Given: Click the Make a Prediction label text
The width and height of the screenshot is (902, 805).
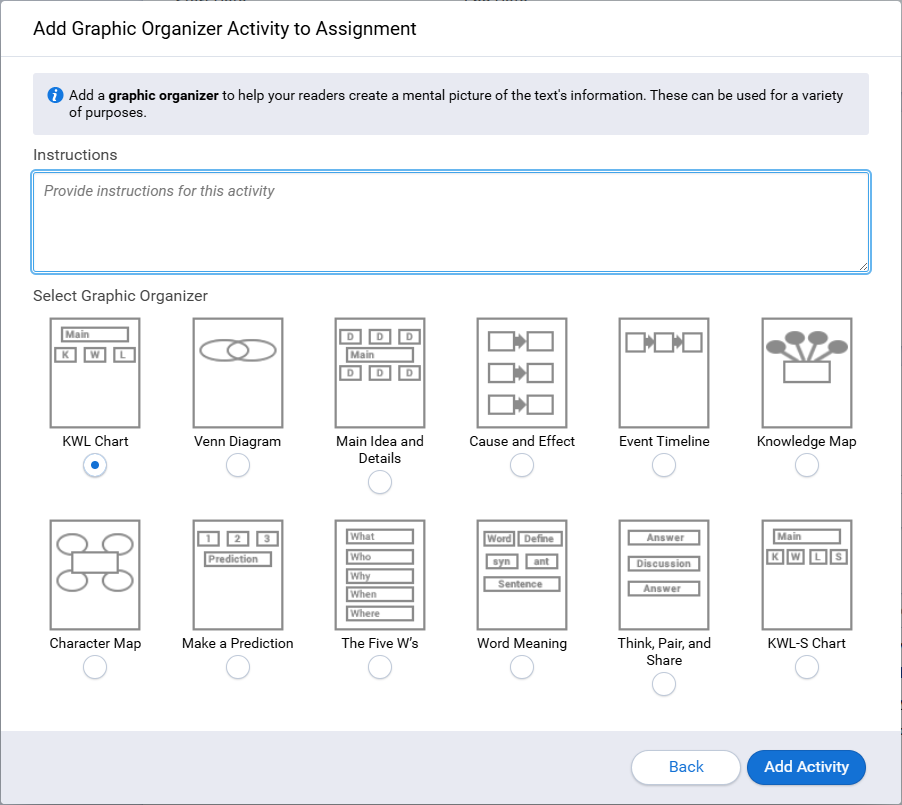Looking at the screenshot, I should [238, 643].
